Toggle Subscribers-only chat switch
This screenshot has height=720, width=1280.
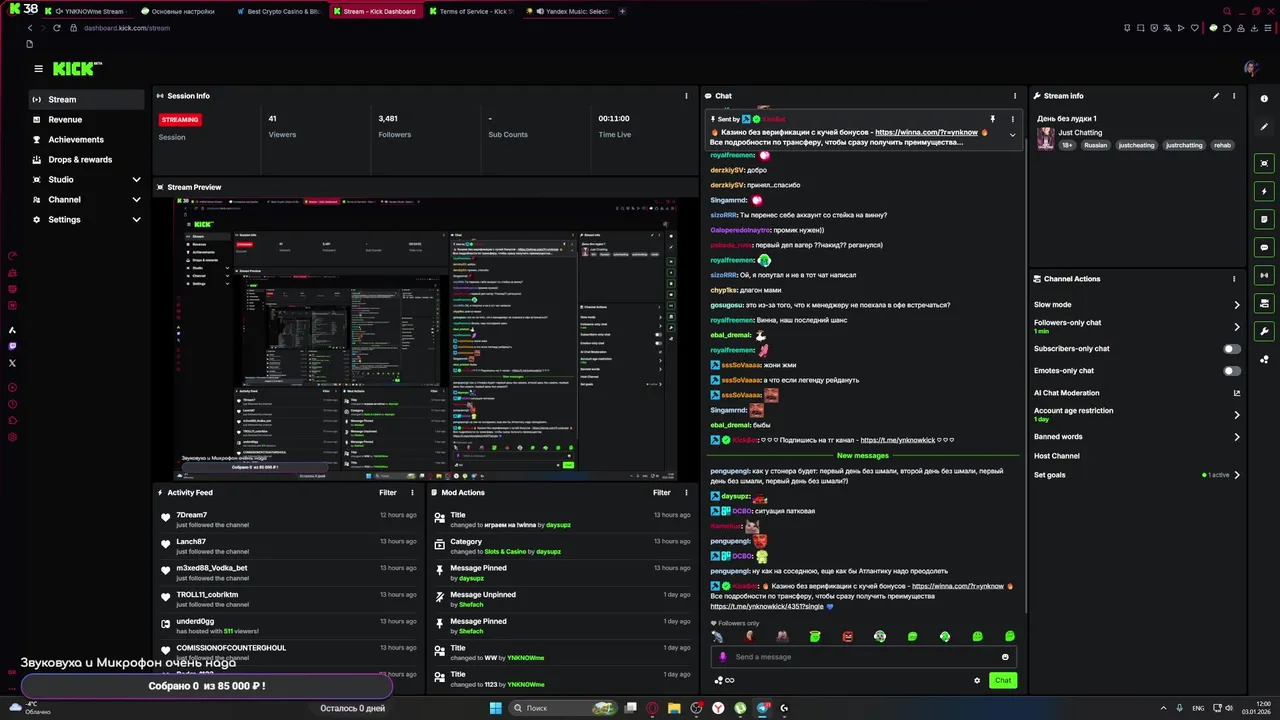click(1232, 349)
